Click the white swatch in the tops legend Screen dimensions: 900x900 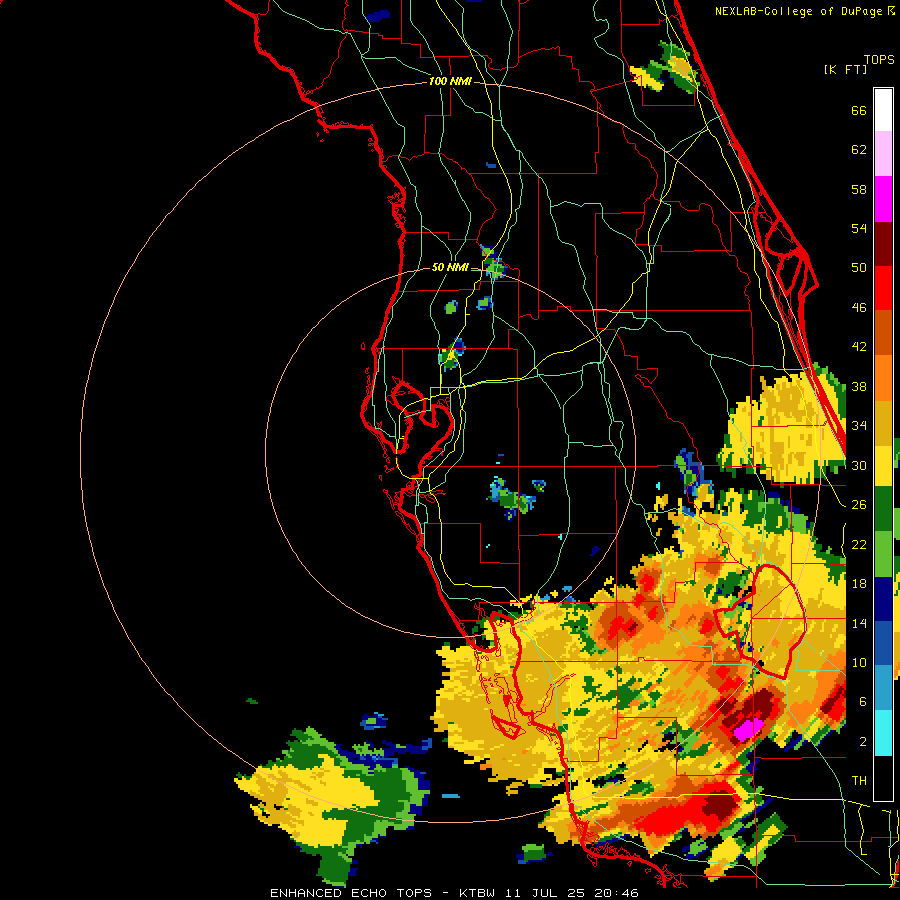point(883,110)
